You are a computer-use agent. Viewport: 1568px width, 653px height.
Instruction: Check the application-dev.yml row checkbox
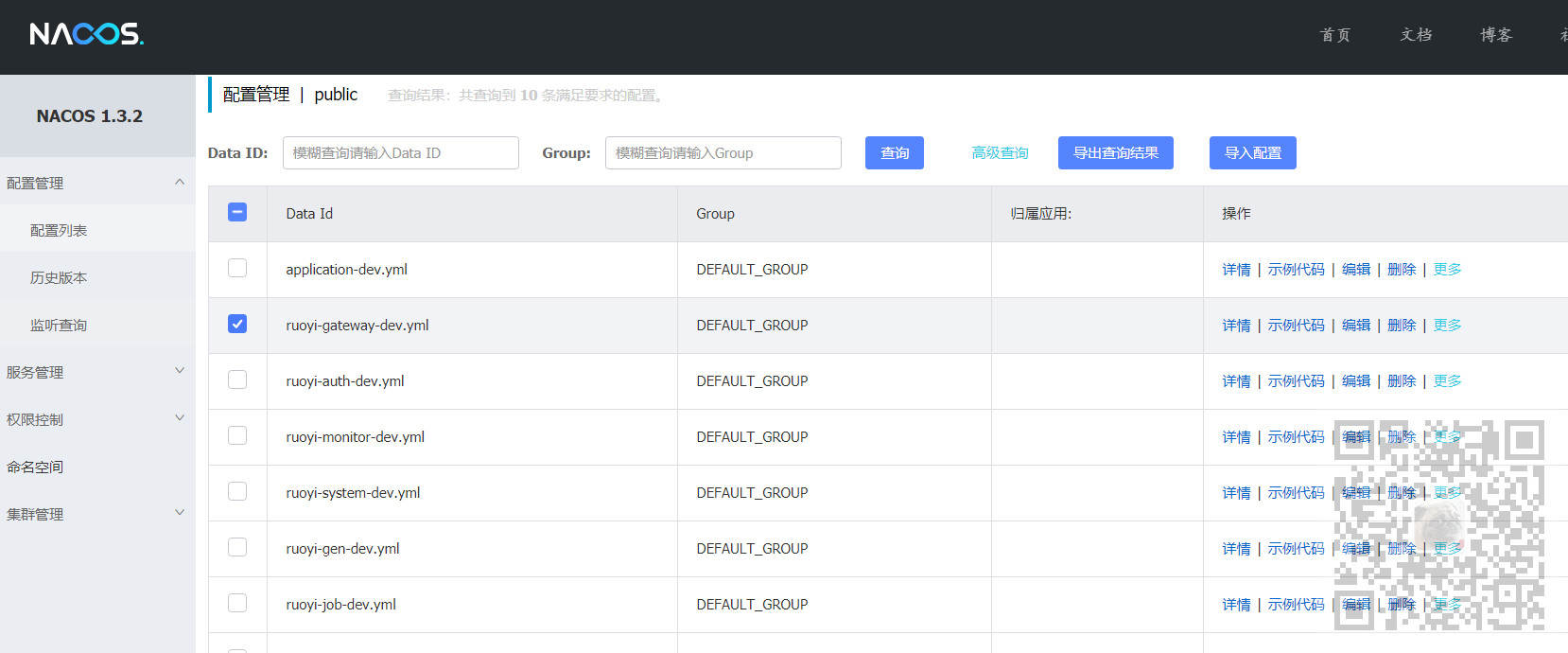point(237,268)
